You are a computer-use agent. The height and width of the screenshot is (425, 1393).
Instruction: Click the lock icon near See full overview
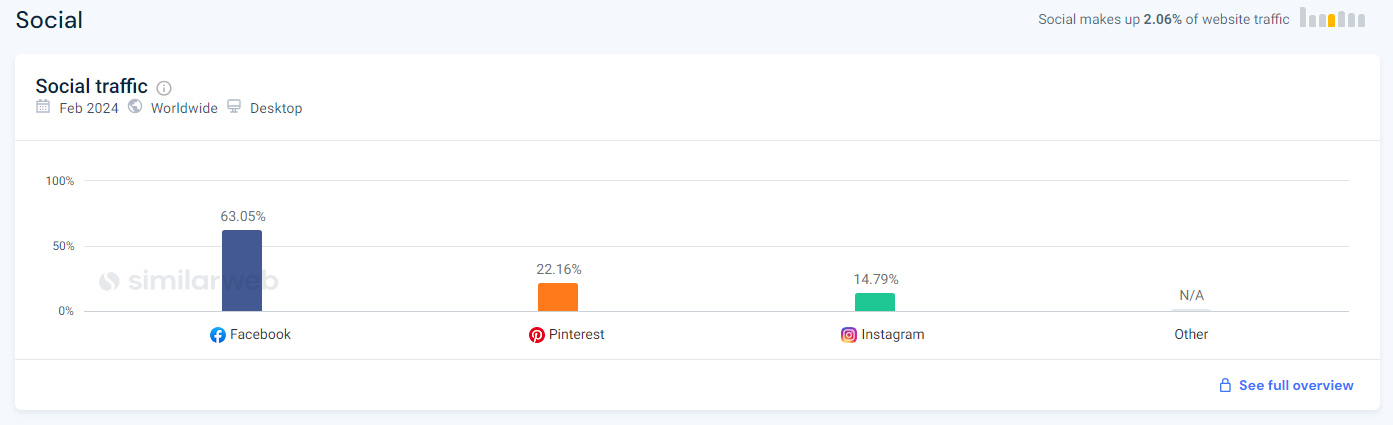tap(1225, 385)
